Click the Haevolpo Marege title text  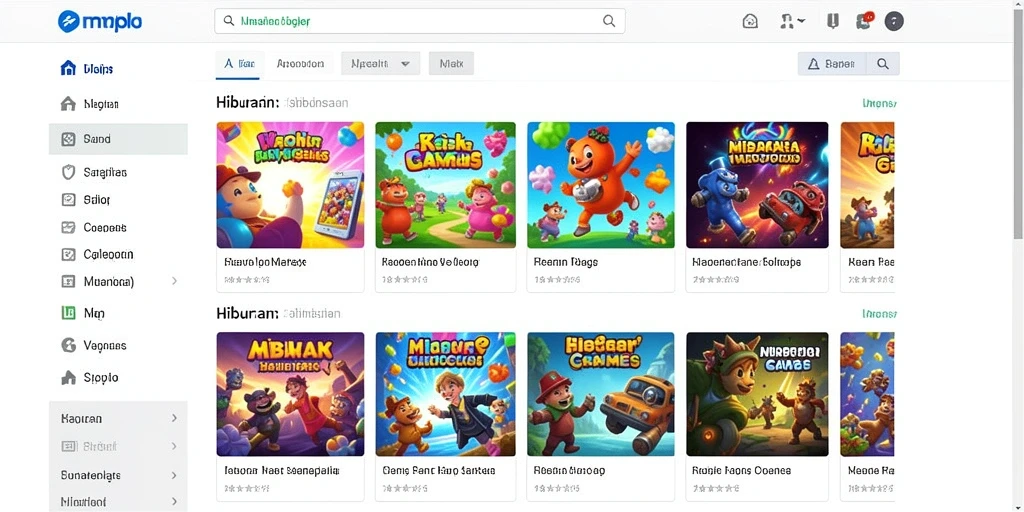tap(265, 262)
